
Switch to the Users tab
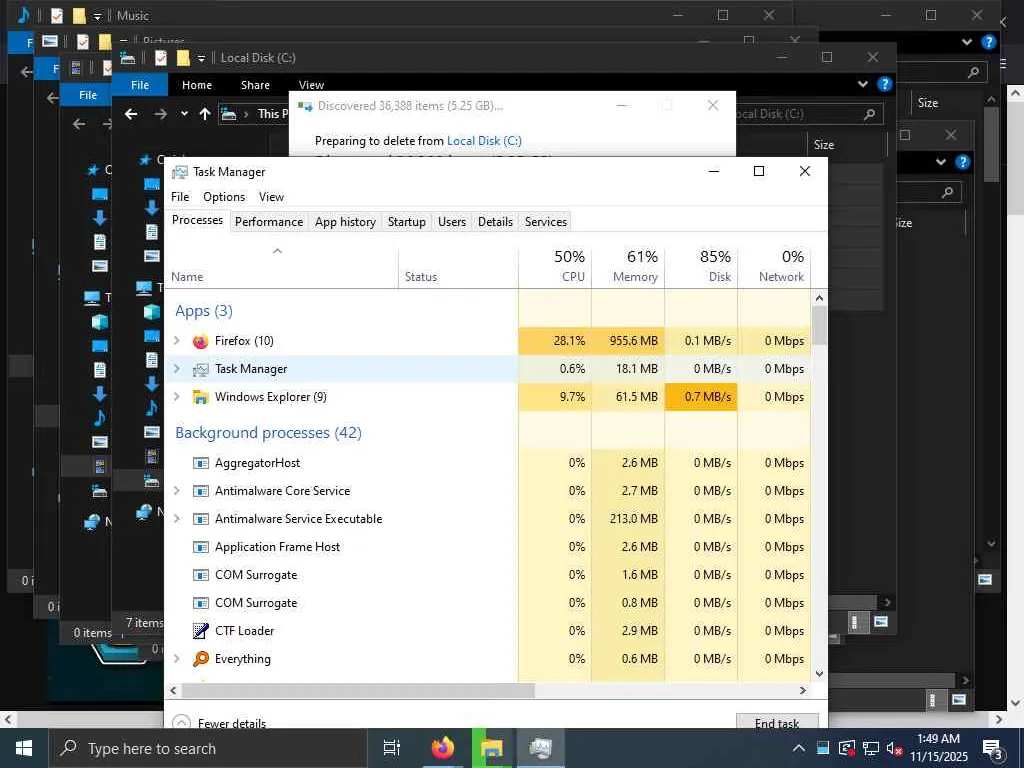click(x=452, y=222)
